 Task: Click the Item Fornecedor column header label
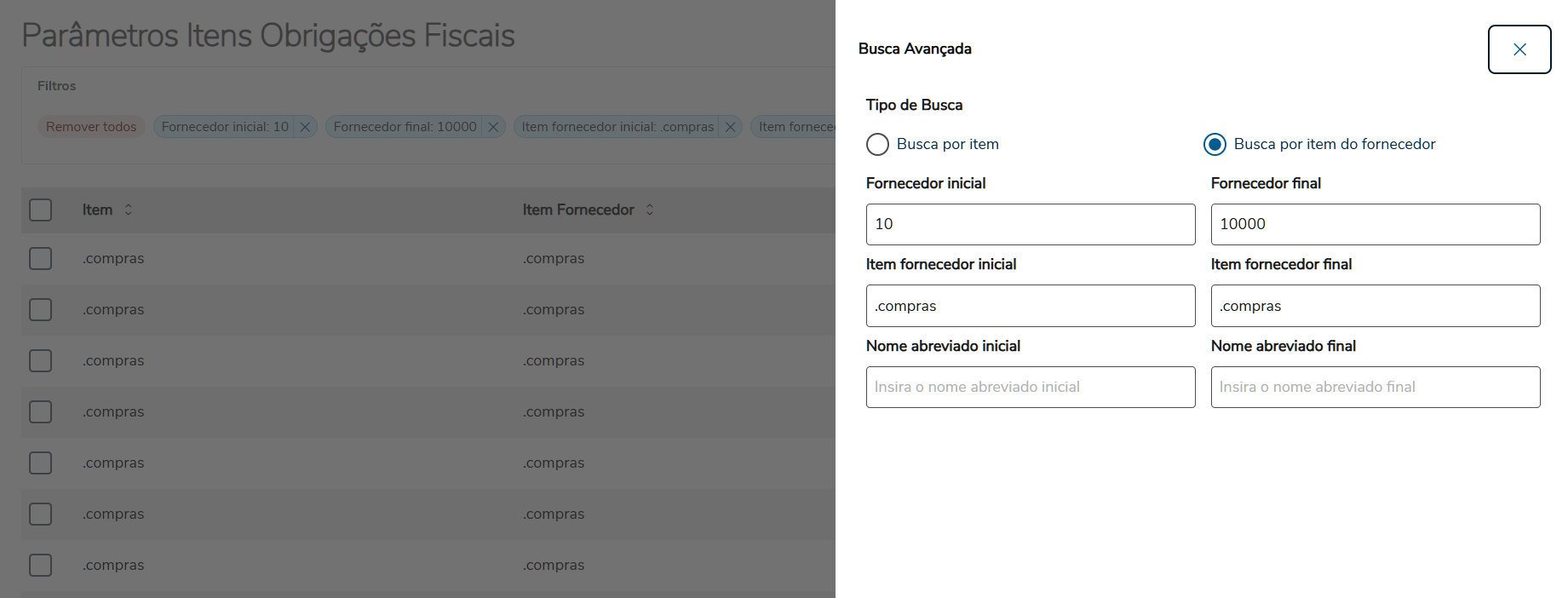578,210
